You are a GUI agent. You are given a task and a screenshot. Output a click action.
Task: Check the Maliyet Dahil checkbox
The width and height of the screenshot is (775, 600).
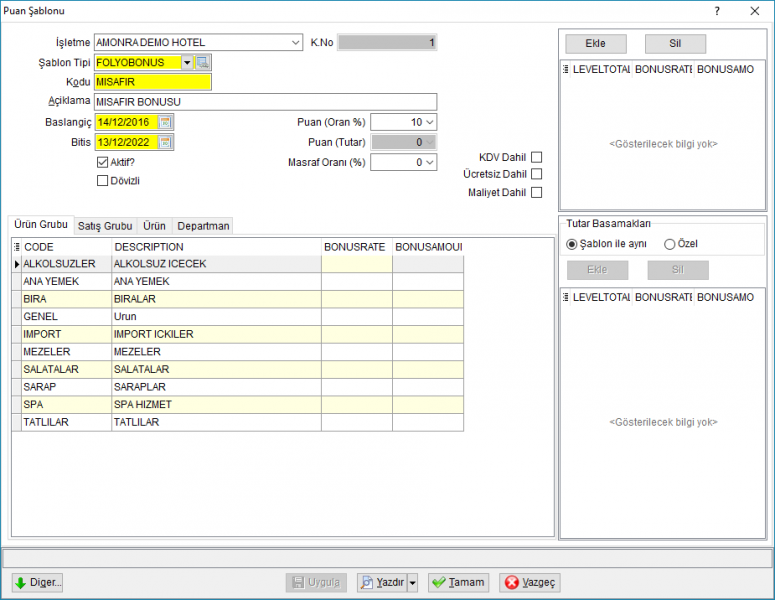[536, 192]
